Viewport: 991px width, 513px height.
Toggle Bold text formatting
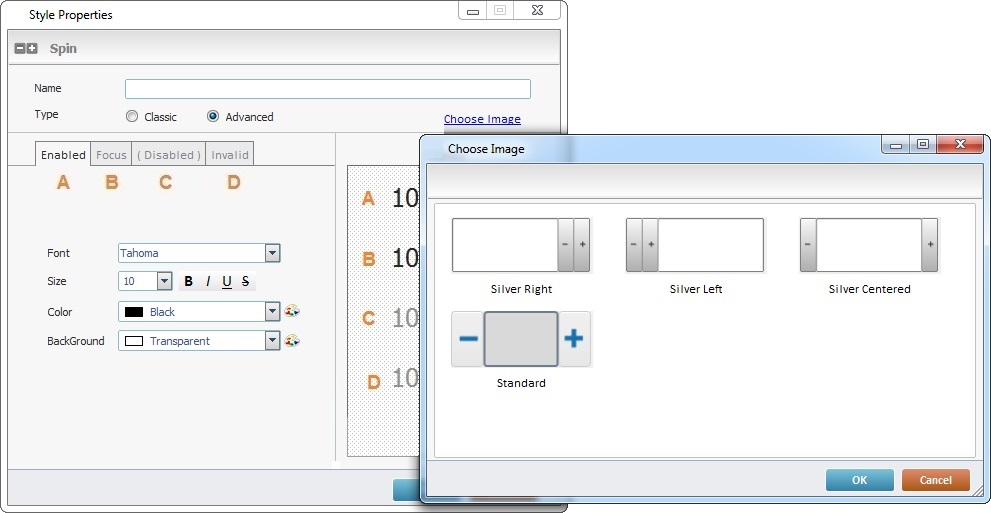[188, 282]
